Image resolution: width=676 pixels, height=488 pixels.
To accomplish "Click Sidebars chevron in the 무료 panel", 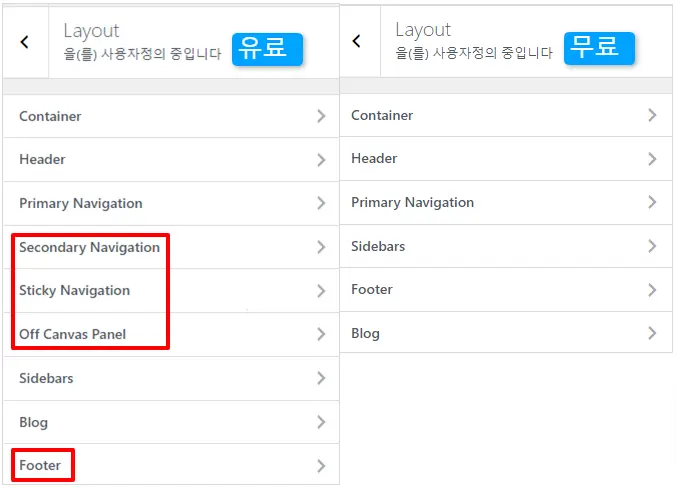I will click(x=653, y=246).
